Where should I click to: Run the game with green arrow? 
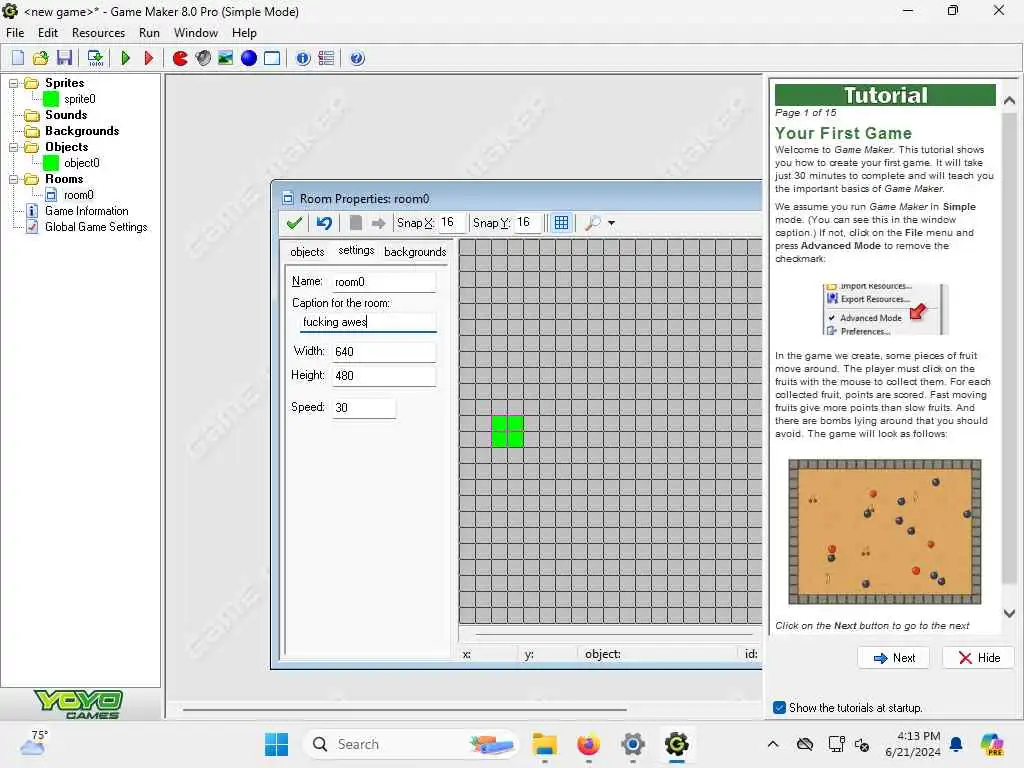coord(125,58)
